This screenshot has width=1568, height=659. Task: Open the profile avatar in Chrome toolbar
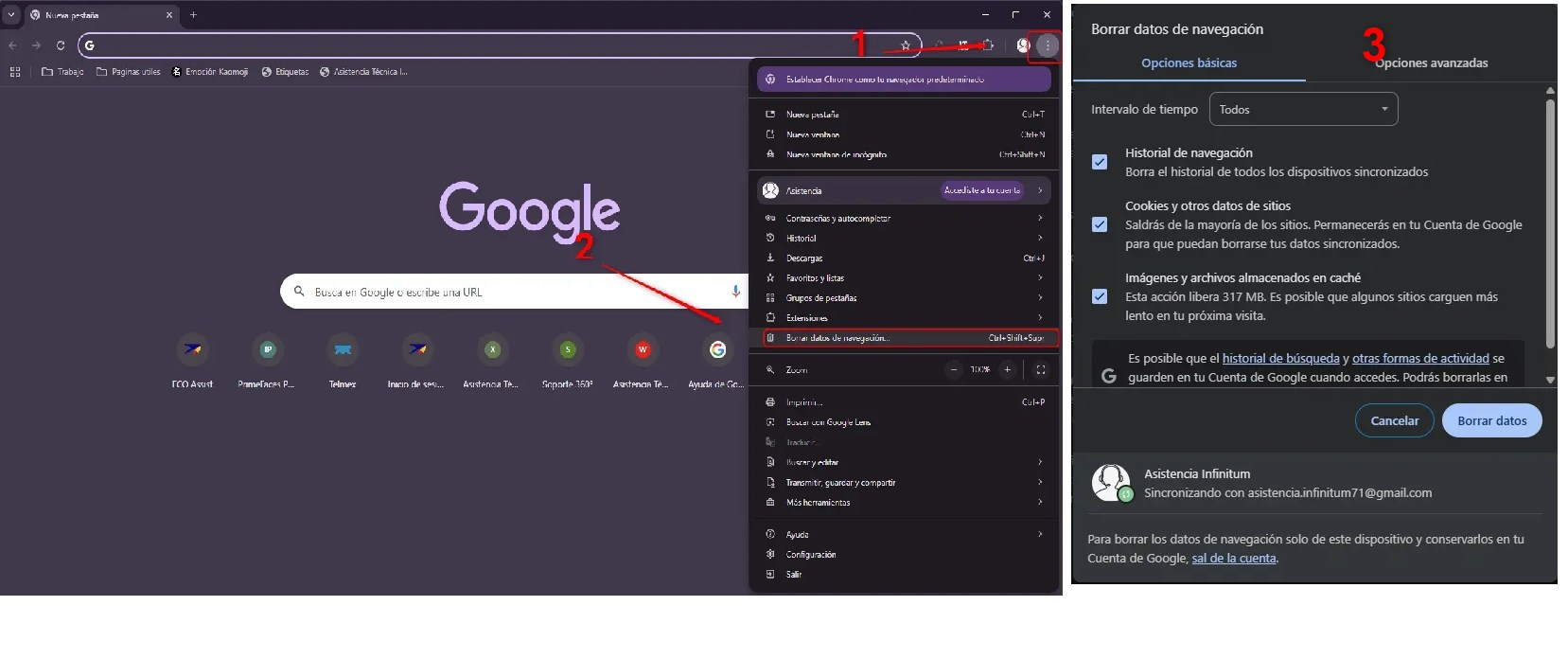(x=1023, y=45)
